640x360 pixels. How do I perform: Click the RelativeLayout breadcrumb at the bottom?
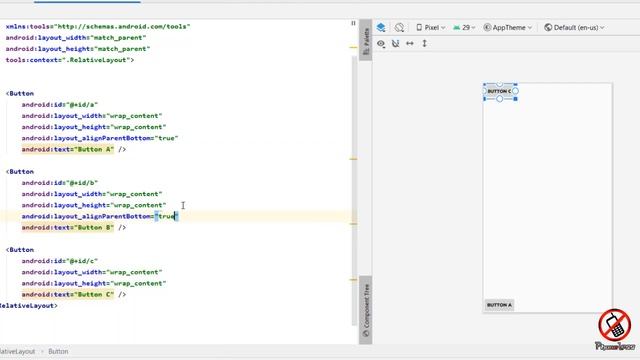click(x=17, y=351)
